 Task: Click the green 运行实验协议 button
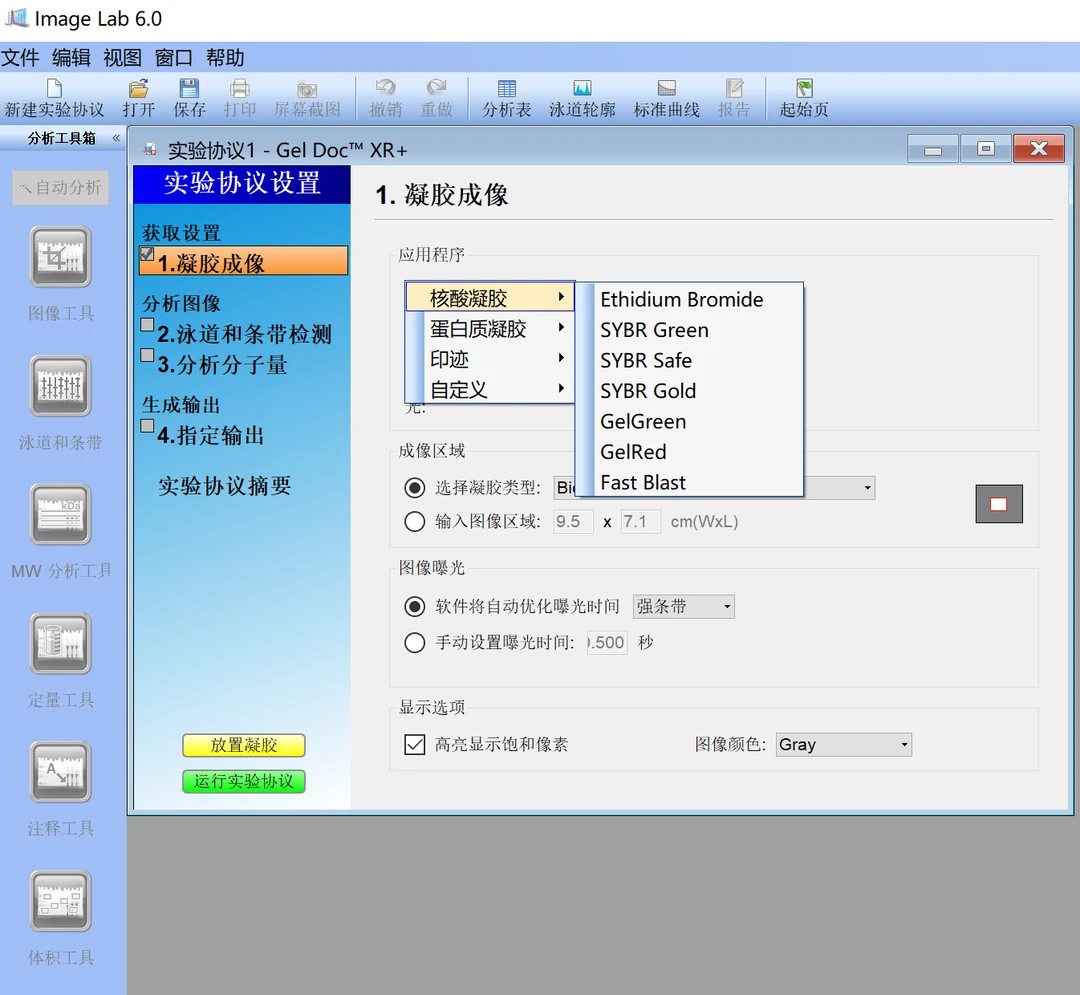coord(244,782)
